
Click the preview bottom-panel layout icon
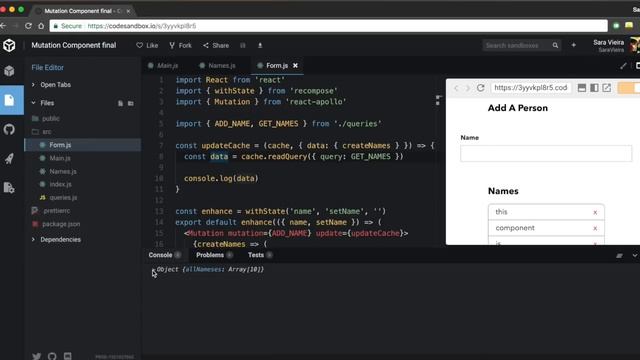tap(582, 88)
